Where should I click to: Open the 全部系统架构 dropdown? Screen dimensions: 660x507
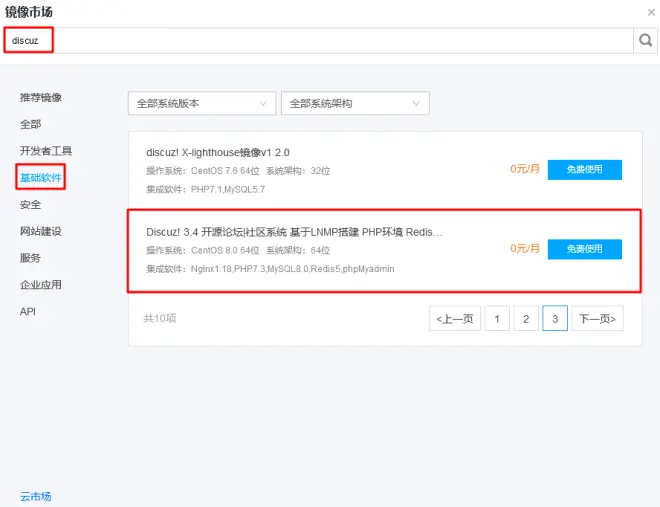tap(355, 103)
